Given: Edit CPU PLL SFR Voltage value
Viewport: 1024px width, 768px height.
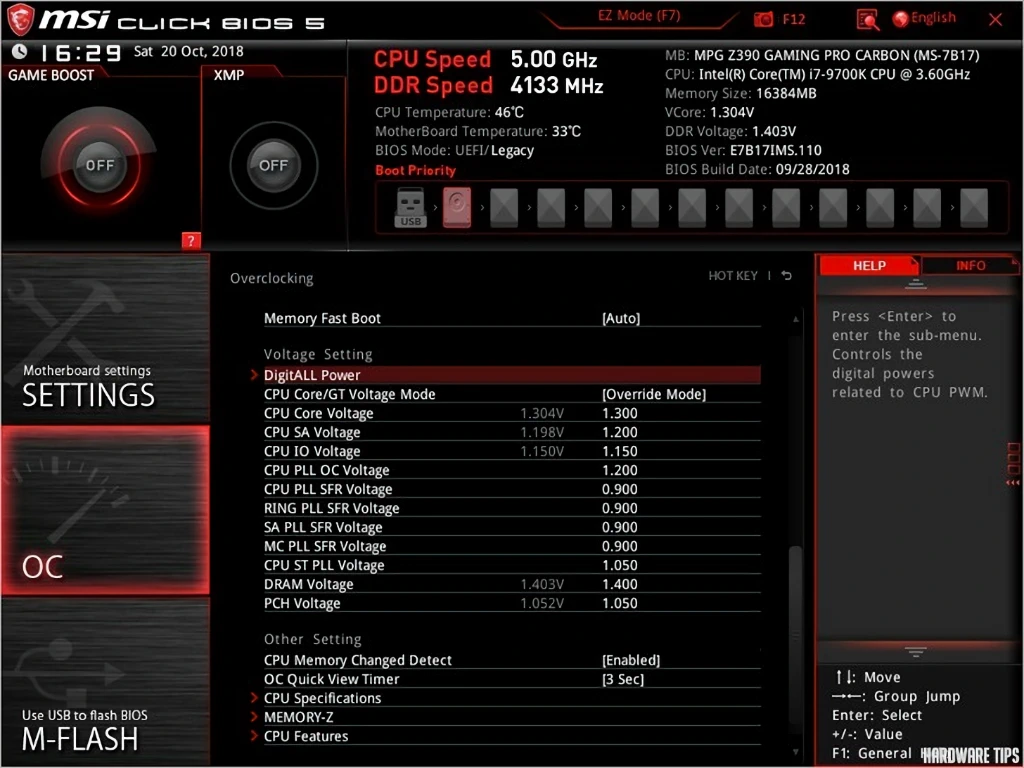Looking at the screenshot, I should 620,489.
